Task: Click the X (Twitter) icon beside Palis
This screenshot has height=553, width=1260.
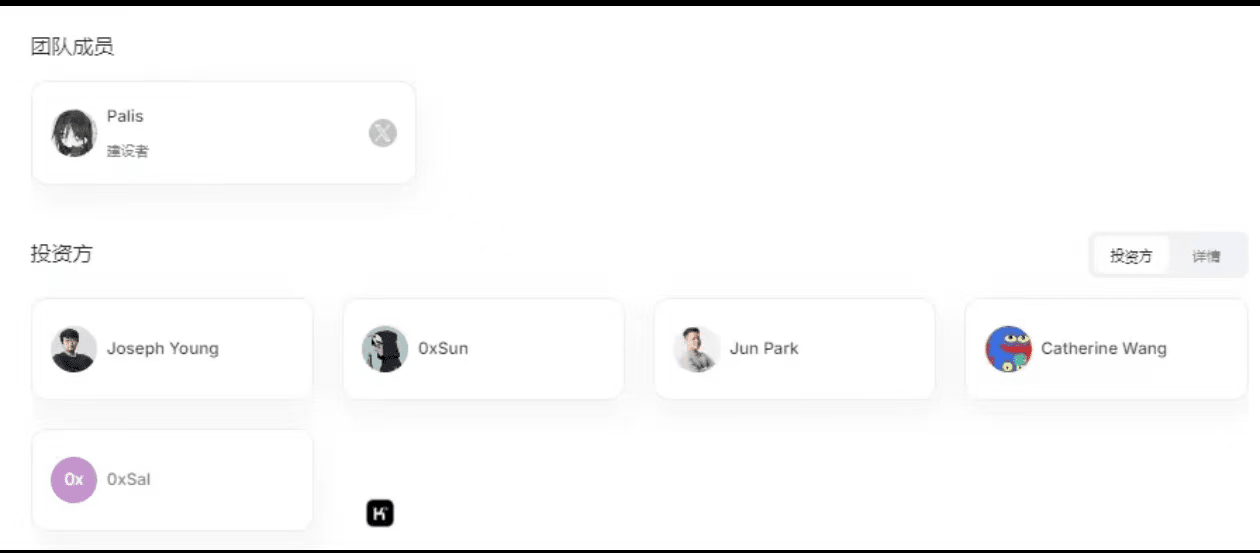Action: click(383, 132)
